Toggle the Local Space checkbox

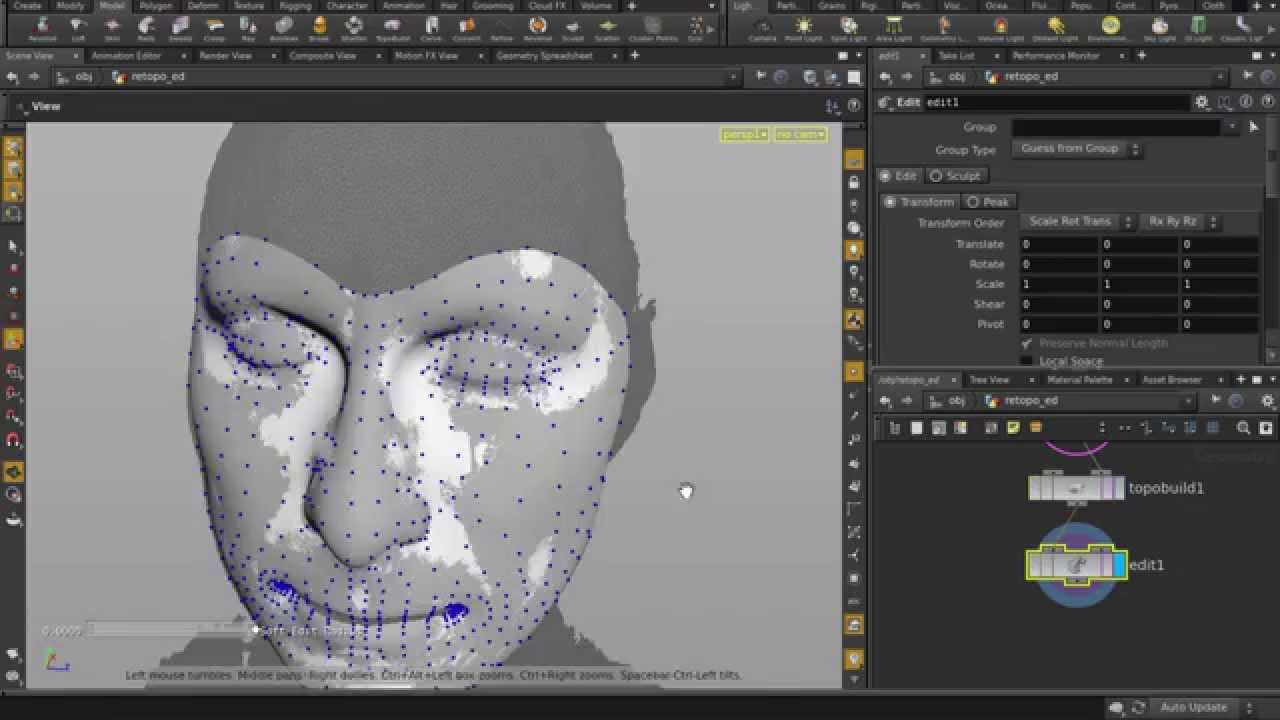tap(1026, 361)
